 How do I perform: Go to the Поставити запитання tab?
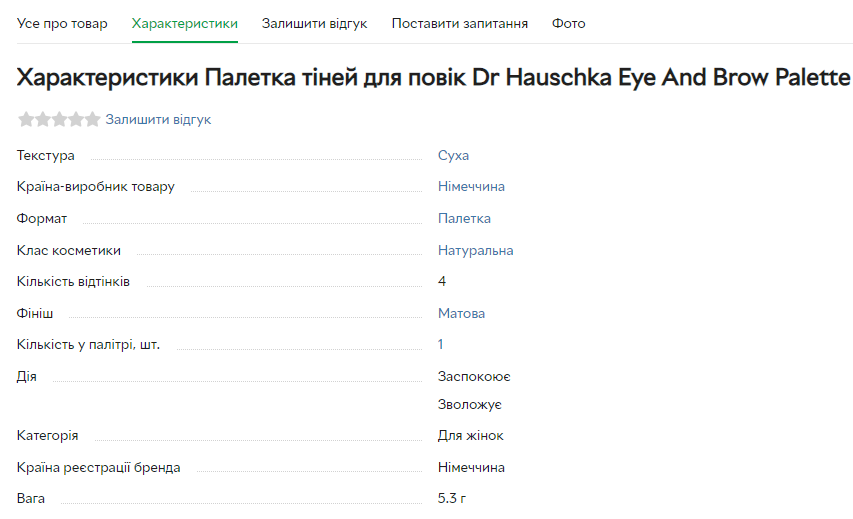460,23
